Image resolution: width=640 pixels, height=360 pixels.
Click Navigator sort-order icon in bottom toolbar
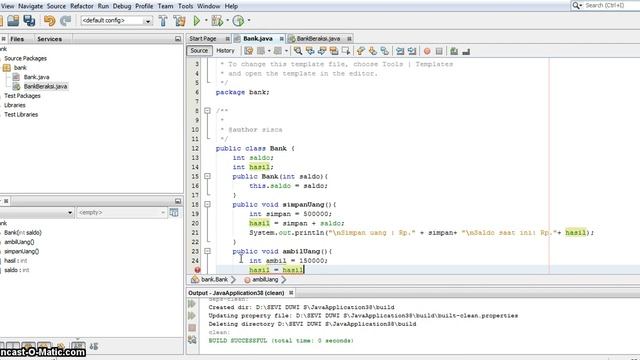(x=94, y=347)
